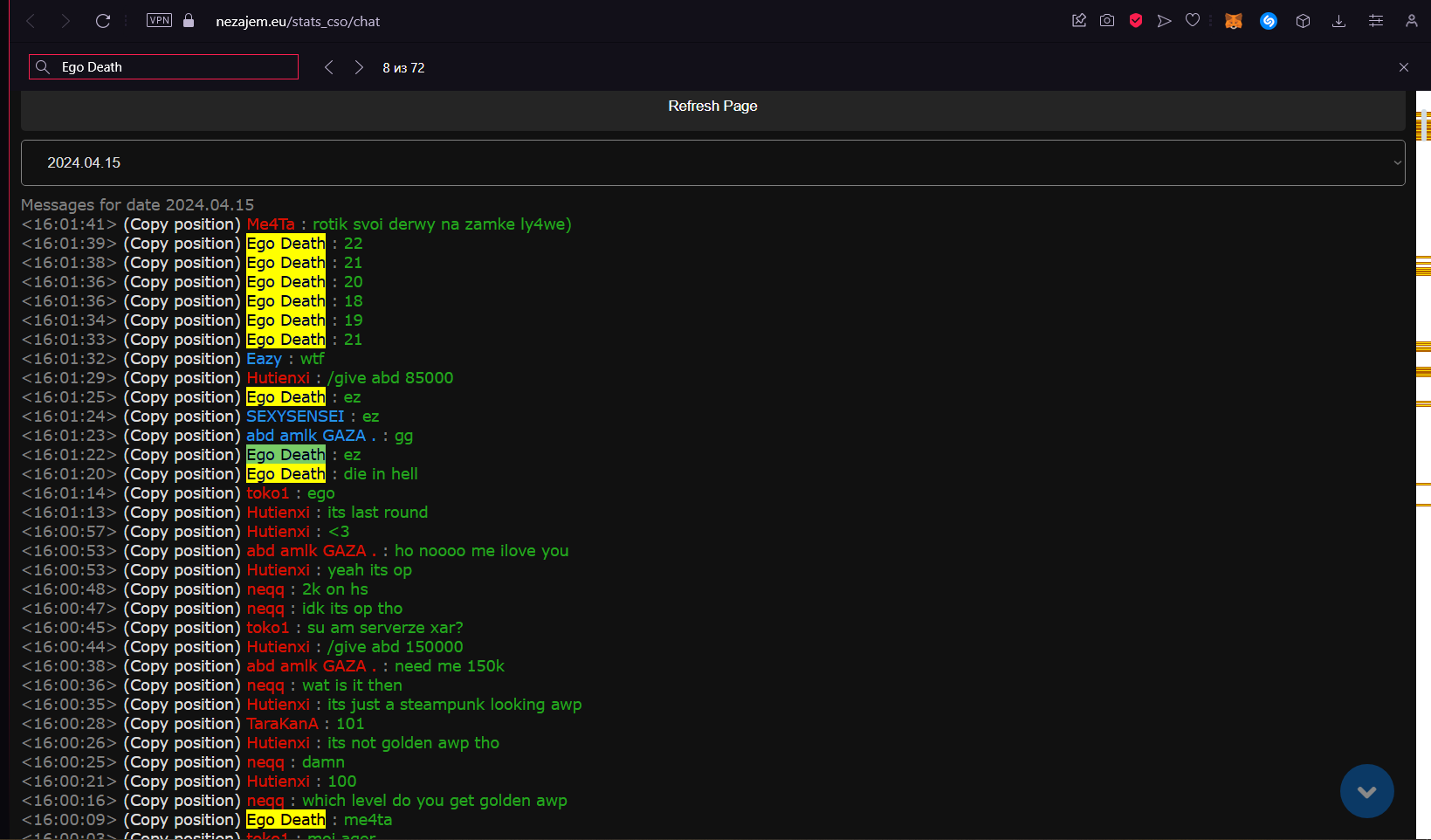Click the Ego Death find search field
This screenshot has width=1431, height=840.
[175, 67]
